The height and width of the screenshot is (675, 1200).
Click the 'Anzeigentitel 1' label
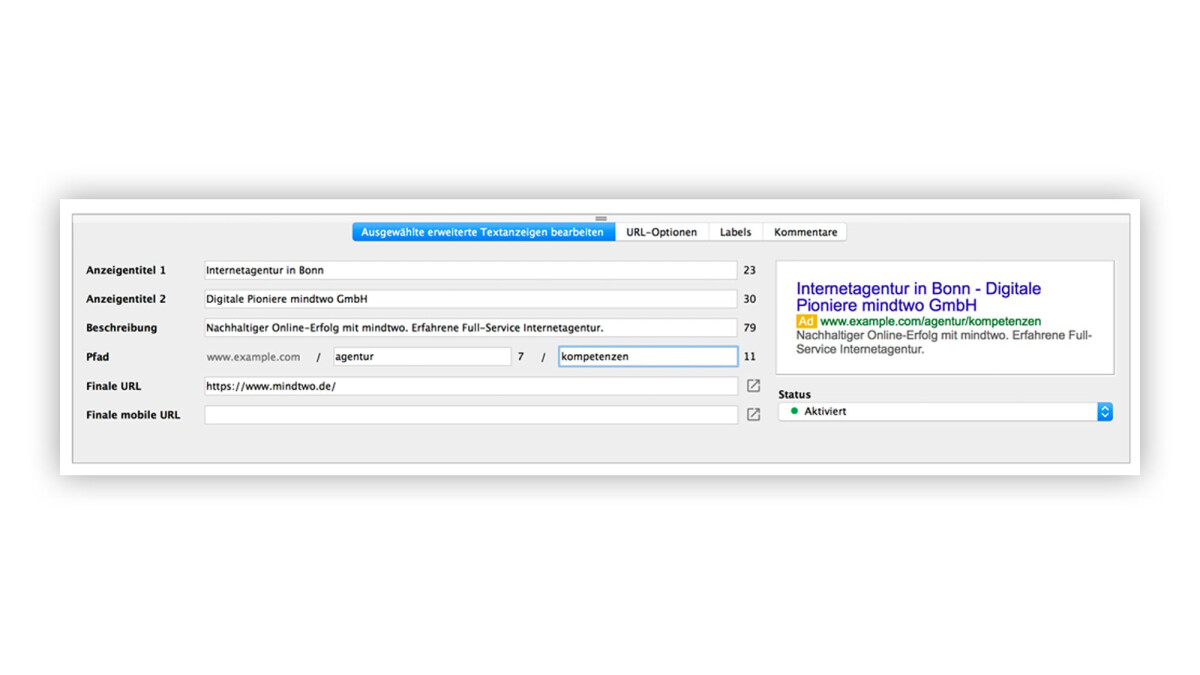pyautogui.click(x=126, y=270)
